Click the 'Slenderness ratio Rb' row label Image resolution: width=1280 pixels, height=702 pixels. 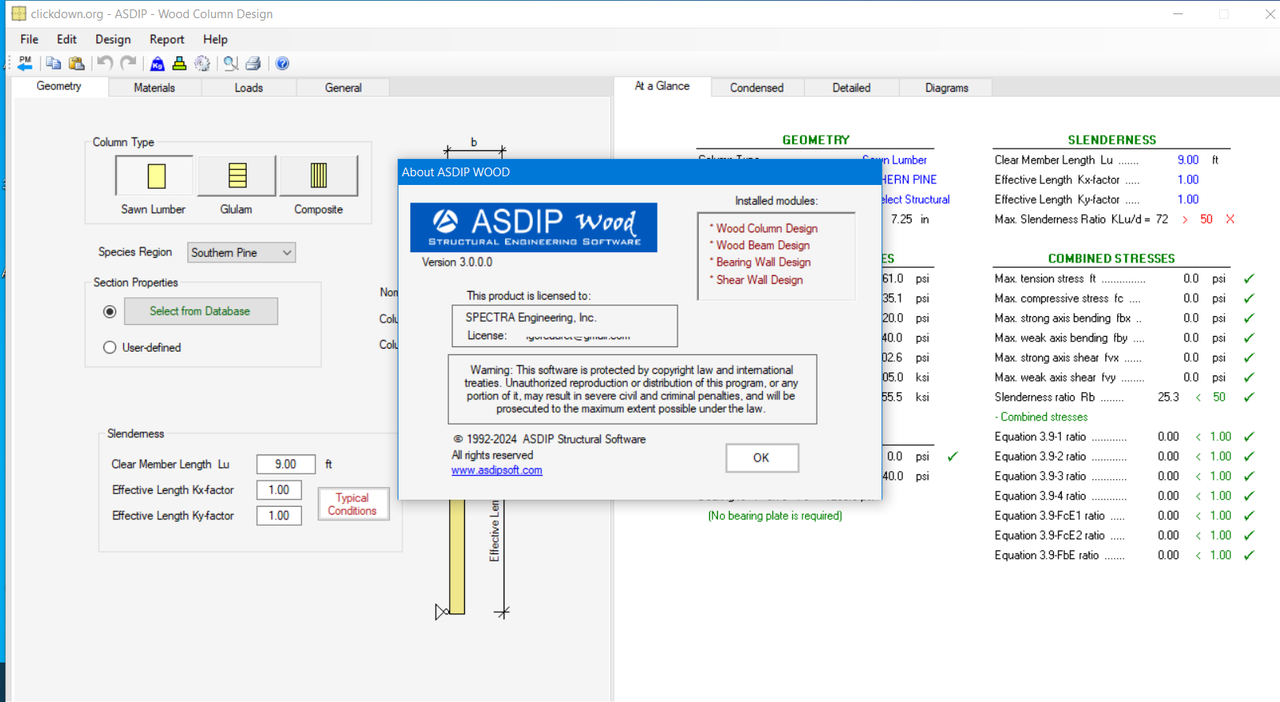click(1045, 397)
